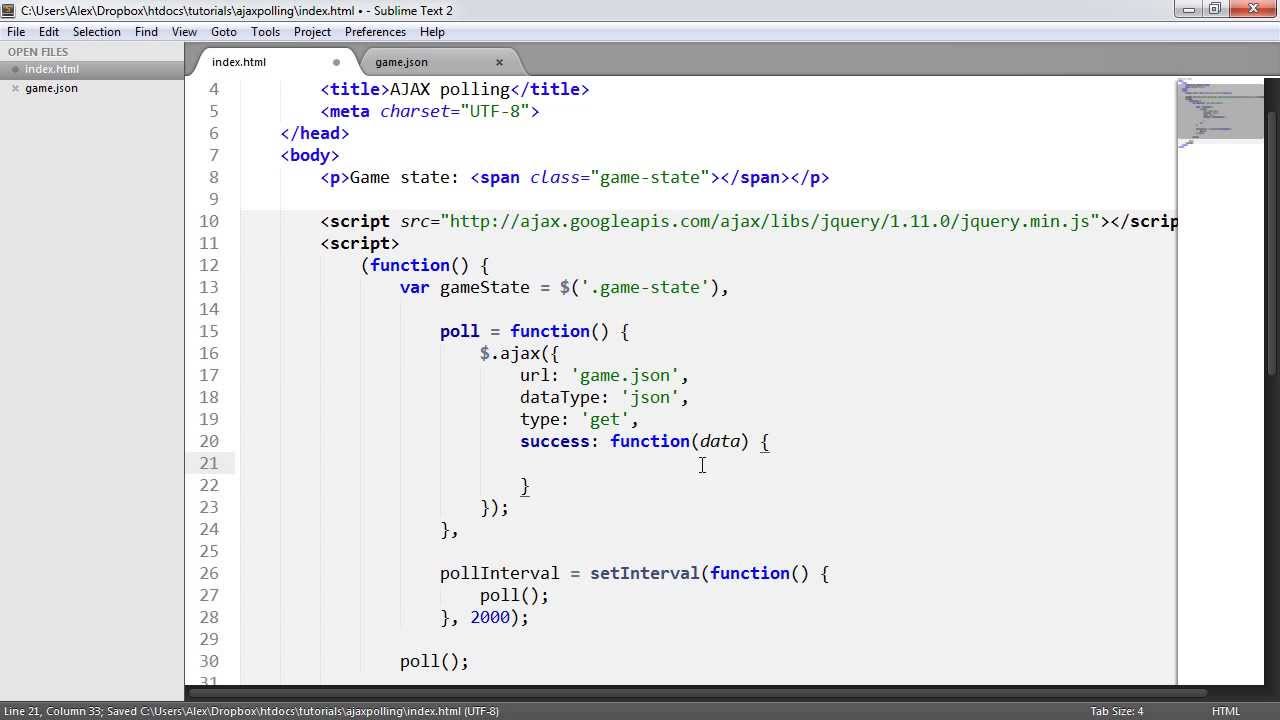Open the Tools menu
The image size is (1280, 720).
pyautogui.click(x=265, y=32)
